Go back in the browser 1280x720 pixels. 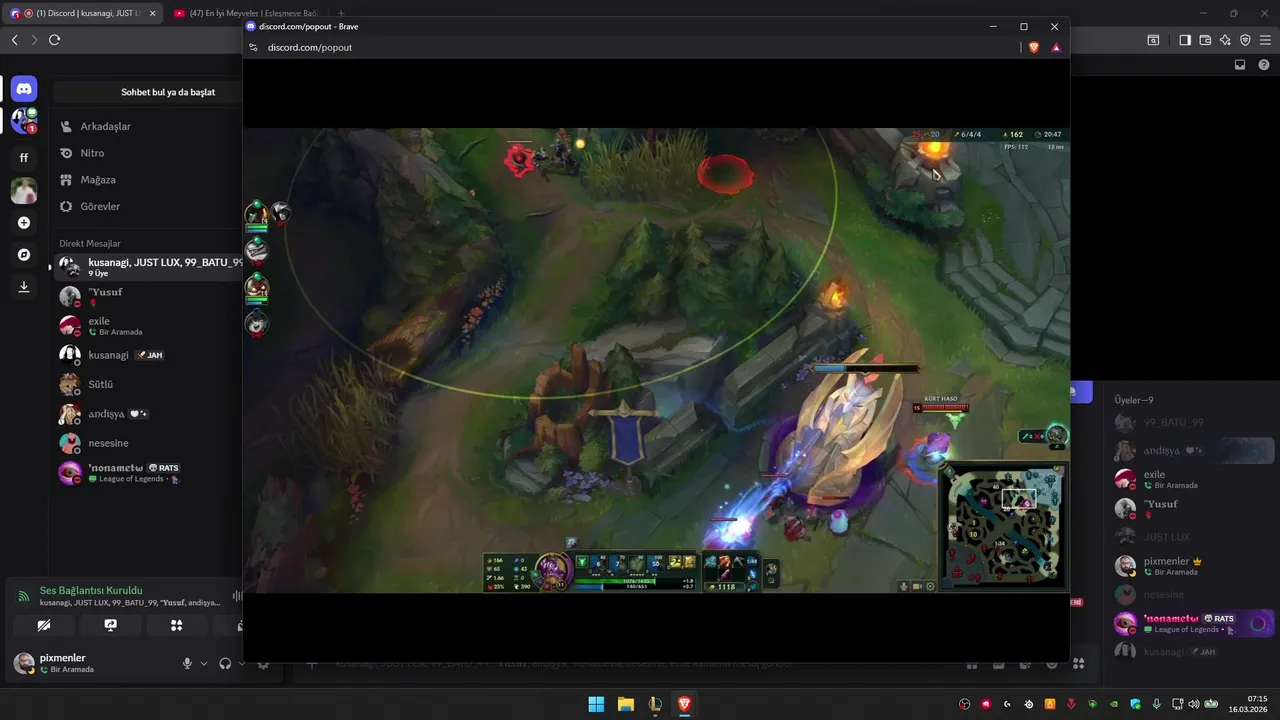(14, 40)
